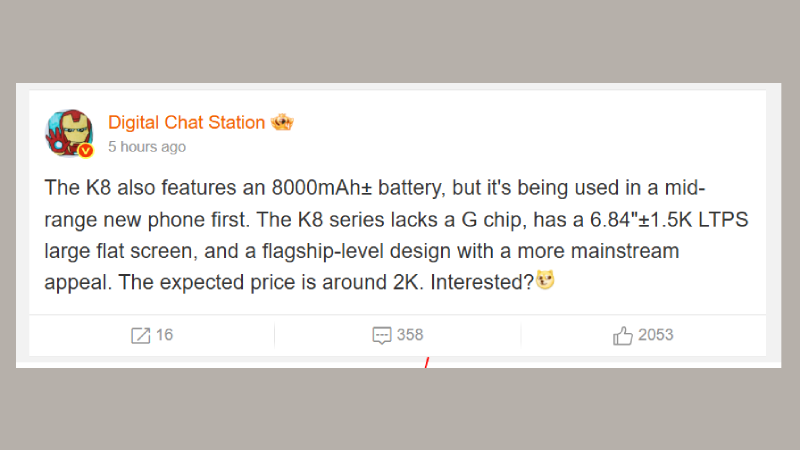Click the thumbs-up like icon
The width and height of the screenshot is (800, 450).
pos(622,336)
